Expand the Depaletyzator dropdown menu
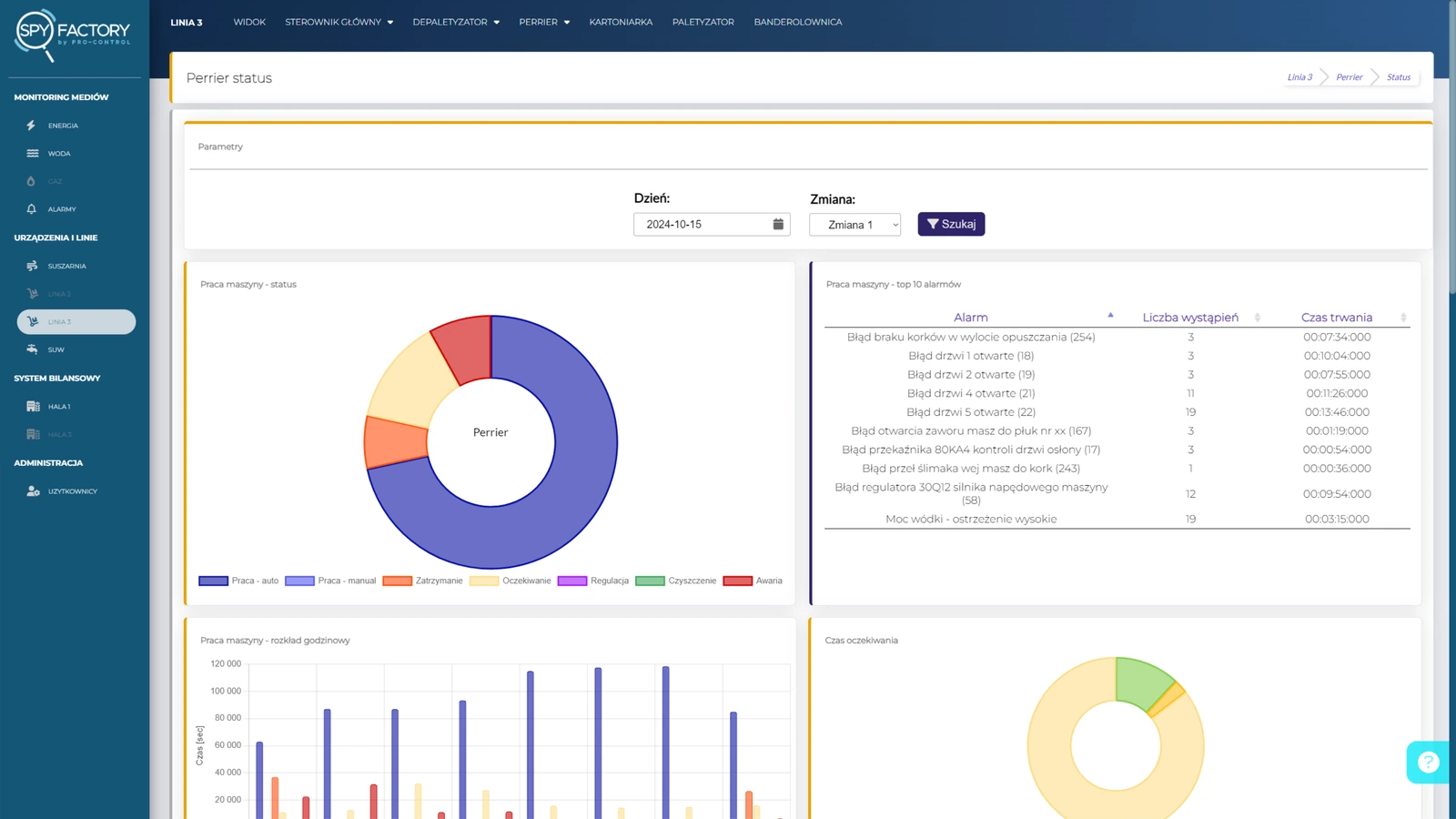This screenshot has height=819, width=1456. click(456, 22)
